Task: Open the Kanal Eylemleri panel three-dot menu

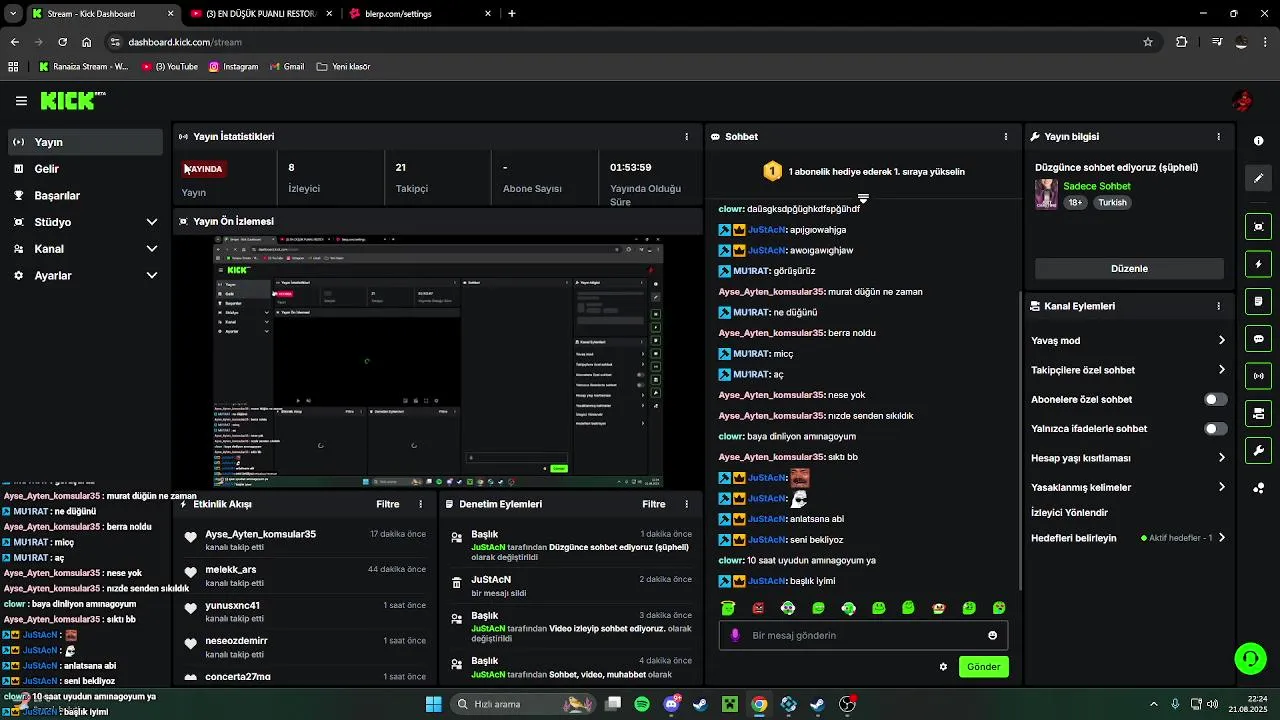Action: [1218, 306]
